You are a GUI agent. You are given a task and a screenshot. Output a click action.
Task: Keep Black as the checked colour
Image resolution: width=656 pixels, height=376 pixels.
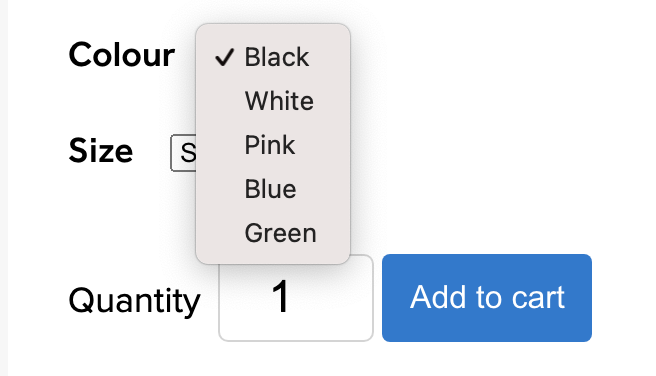(x=273, y=57)
